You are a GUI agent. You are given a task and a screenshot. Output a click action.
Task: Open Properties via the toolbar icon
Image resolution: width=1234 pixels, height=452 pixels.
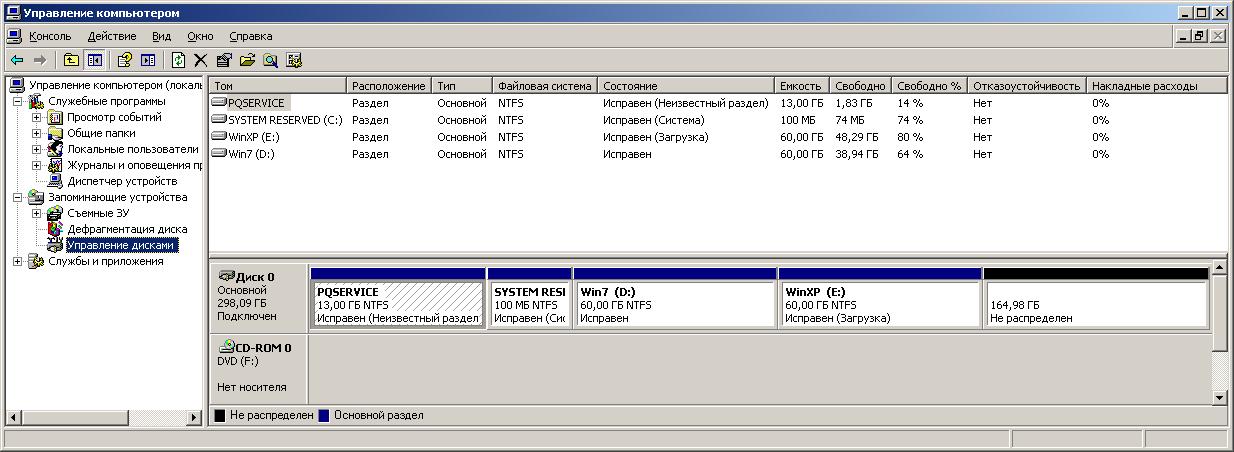[224, 60]
